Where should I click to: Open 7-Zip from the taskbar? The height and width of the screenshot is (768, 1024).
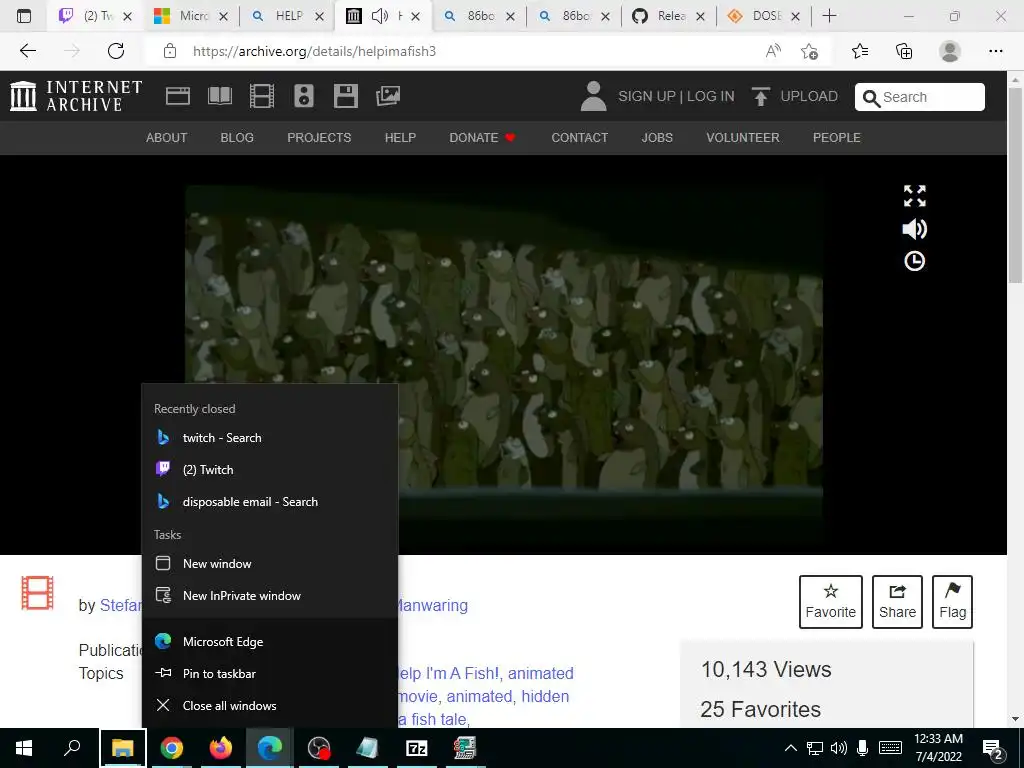click(x=417, y=748)
